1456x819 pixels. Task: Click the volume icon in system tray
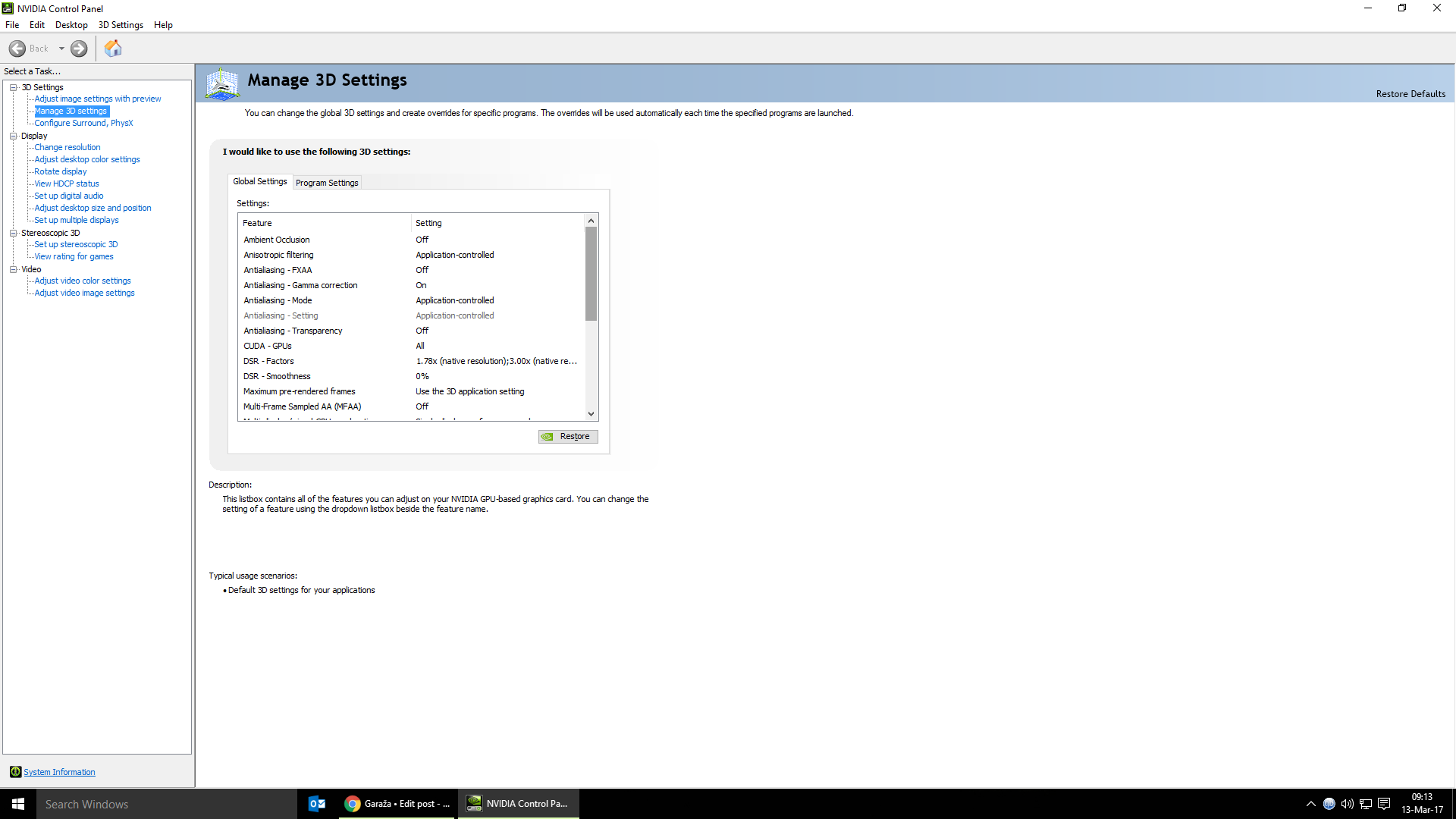click(x=1347, y=804)
